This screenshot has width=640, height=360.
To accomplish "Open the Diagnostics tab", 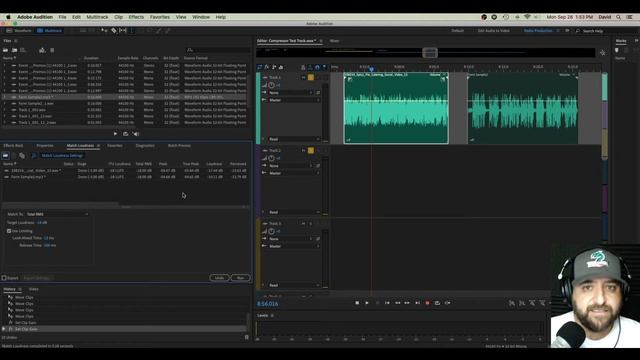I will [145, 146].
